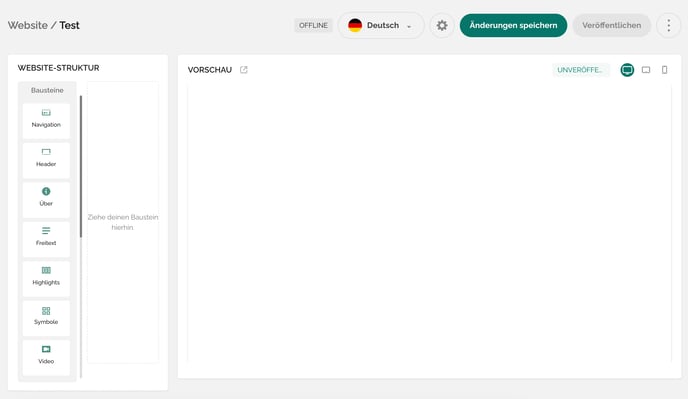Click the Ziehe deinen Baustein drop zone
Viewport: 688px width, 399px height.
point(123,222)
